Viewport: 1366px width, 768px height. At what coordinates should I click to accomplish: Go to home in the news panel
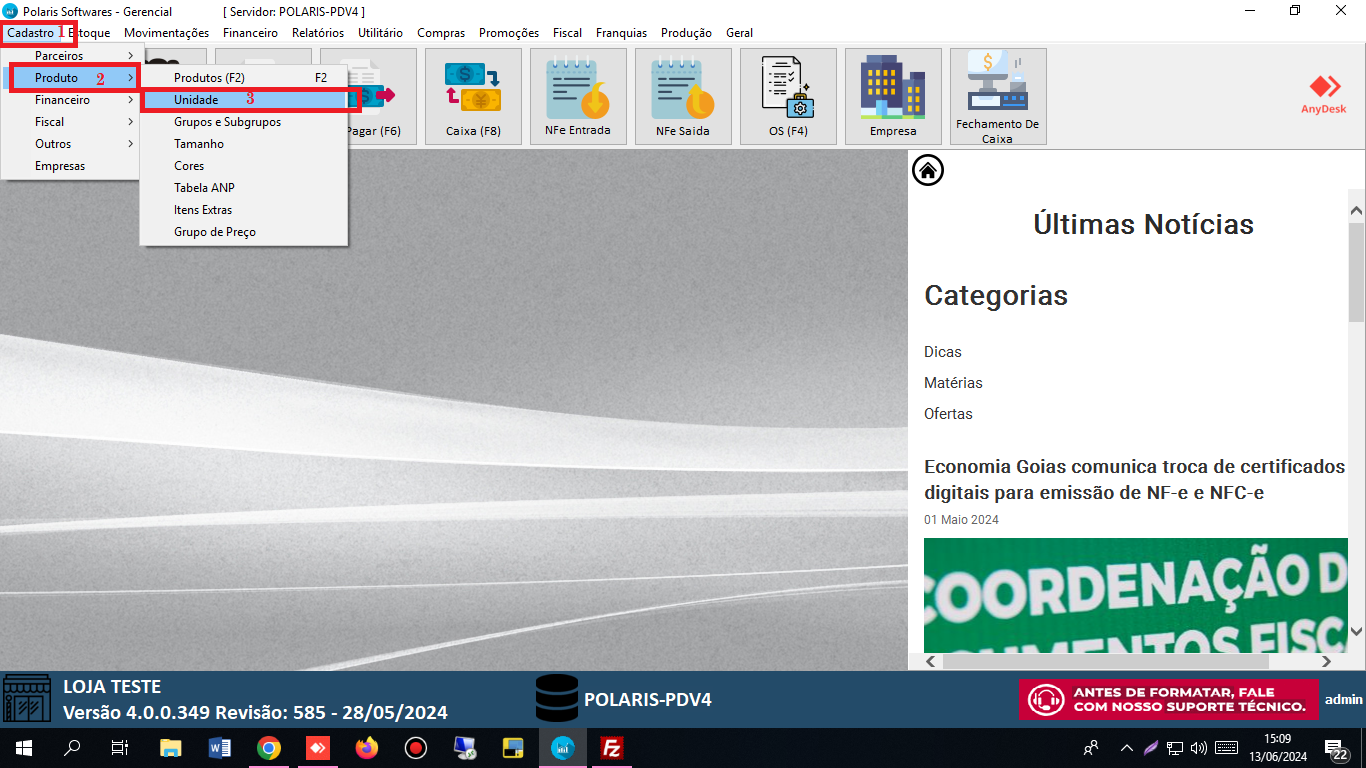[x=928, y=171]
